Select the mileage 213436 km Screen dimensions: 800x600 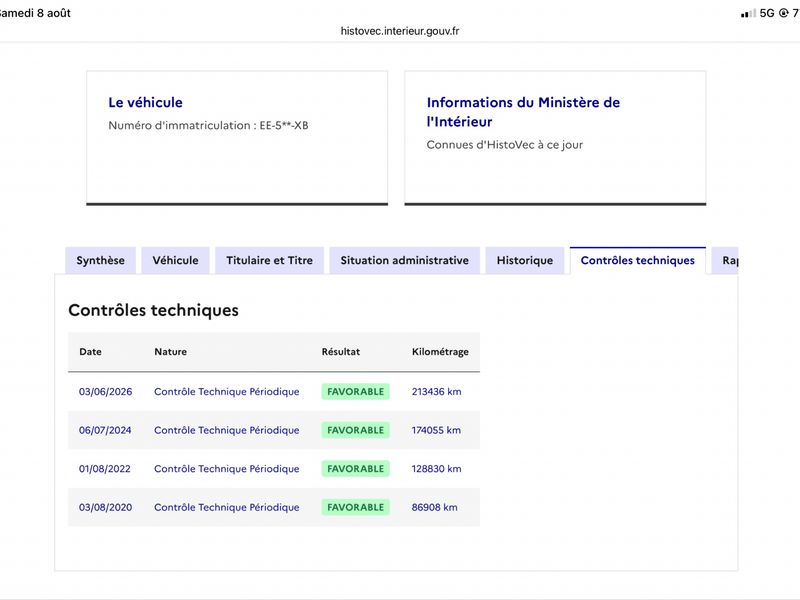point(437,392)
